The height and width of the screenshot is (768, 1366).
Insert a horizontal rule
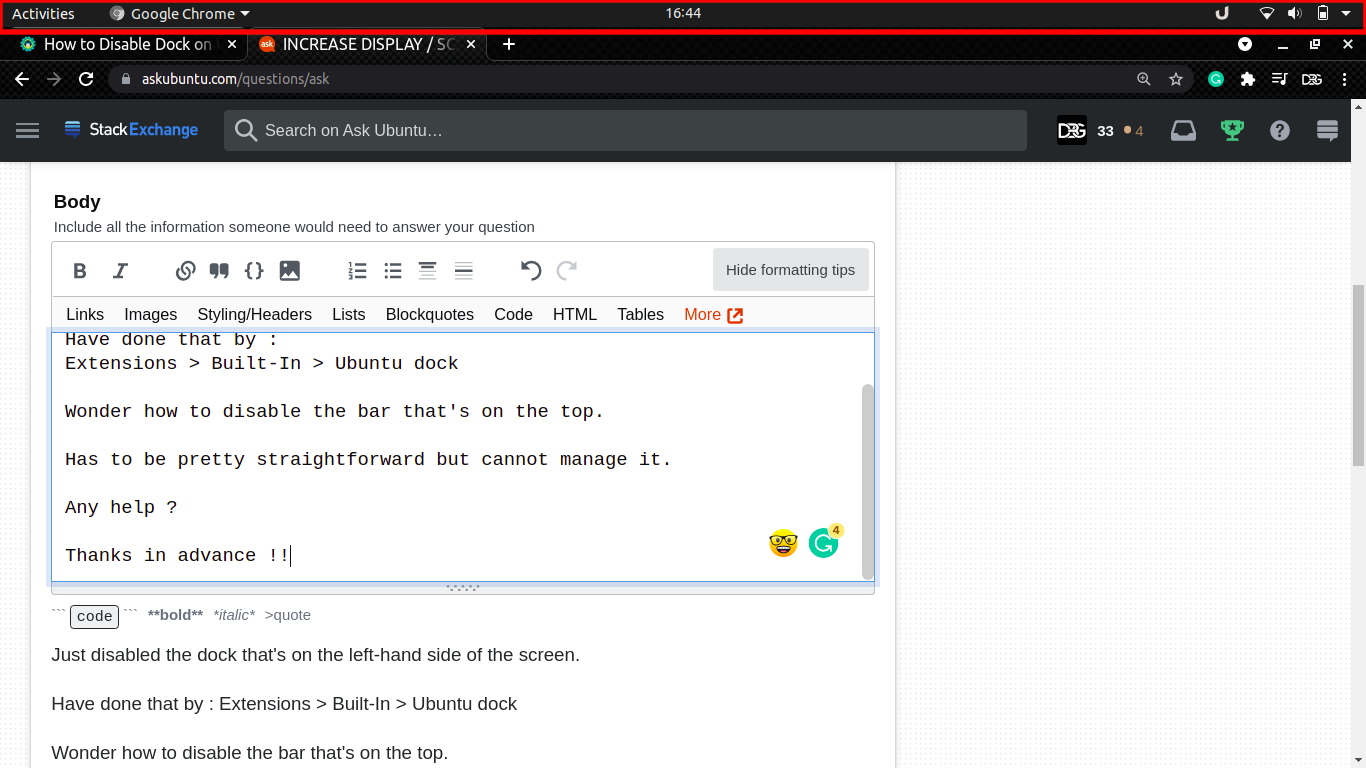[463, 270]
